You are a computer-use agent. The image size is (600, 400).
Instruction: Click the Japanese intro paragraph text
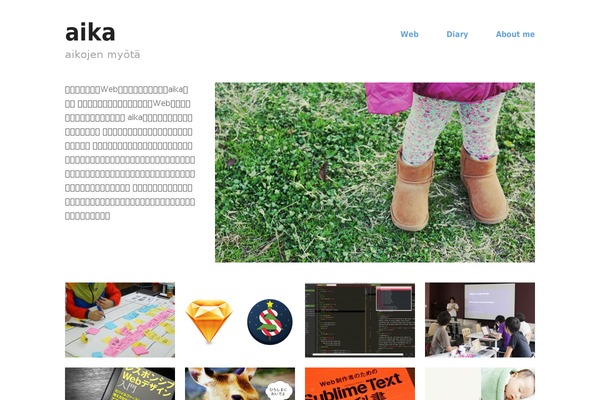click(x=130, y=153)
